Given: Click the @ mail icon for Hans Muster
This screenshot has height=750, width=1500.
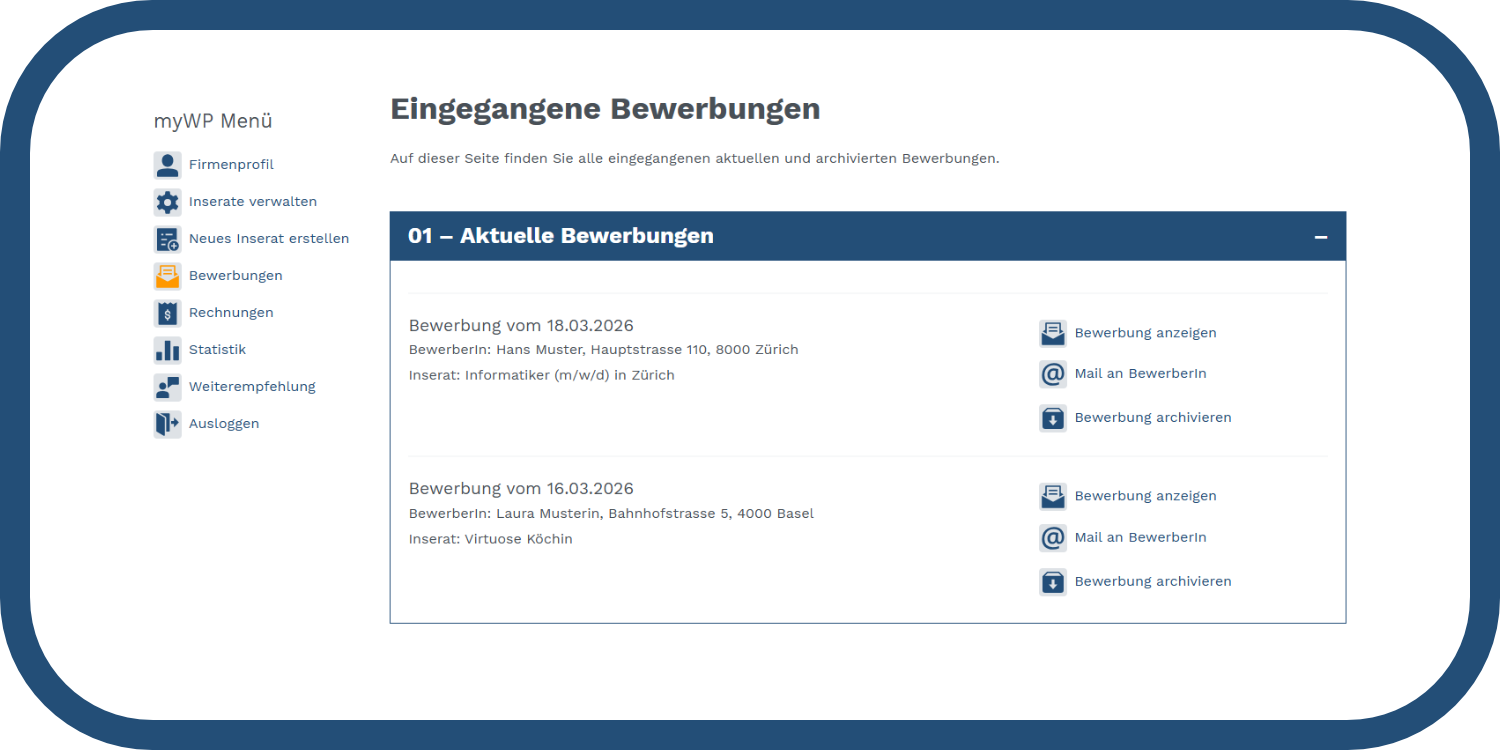Looking at the screenshot, I should click(1053, 374).
